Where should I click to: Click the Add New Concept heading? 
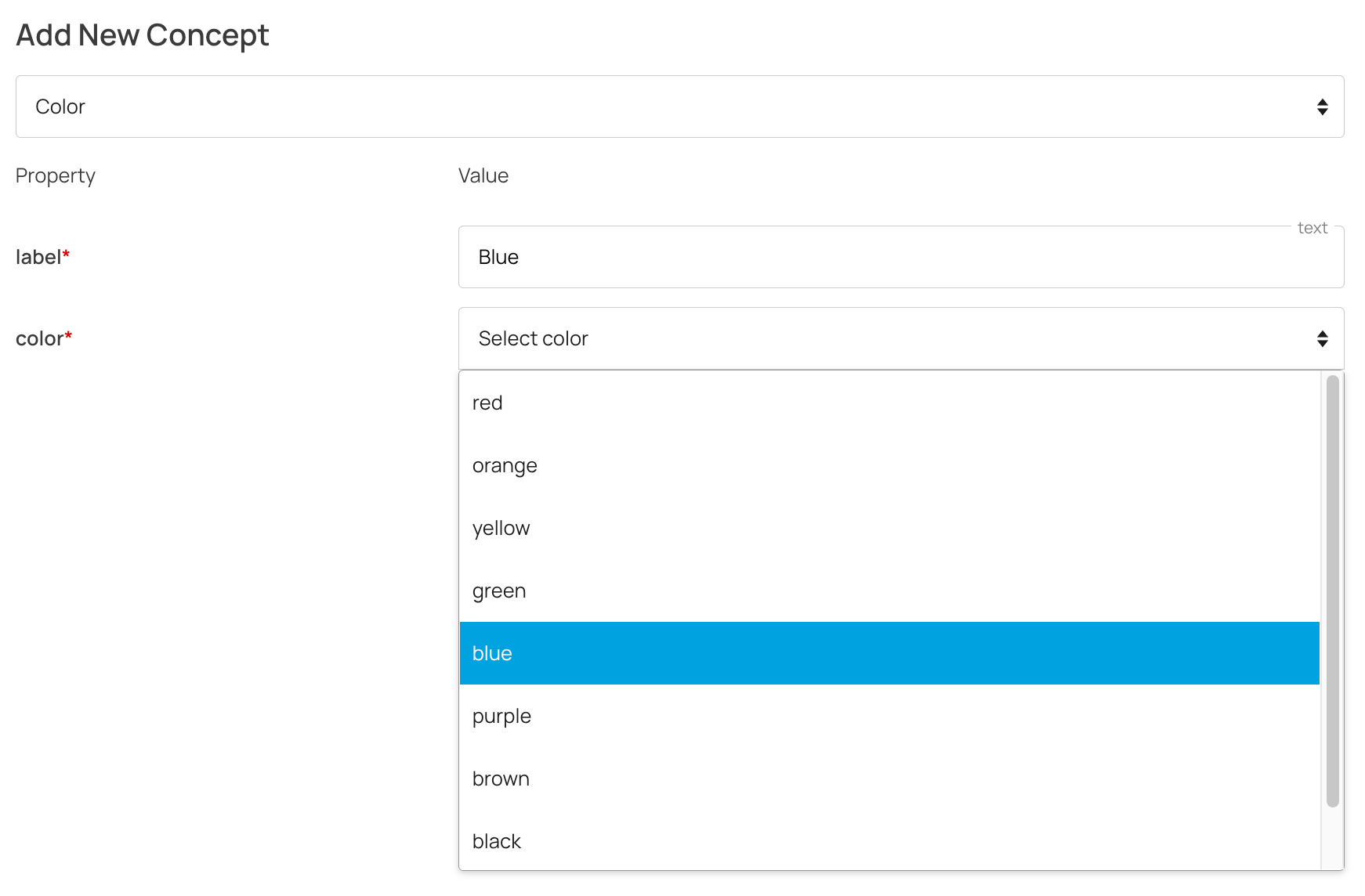tap(142, 35)
